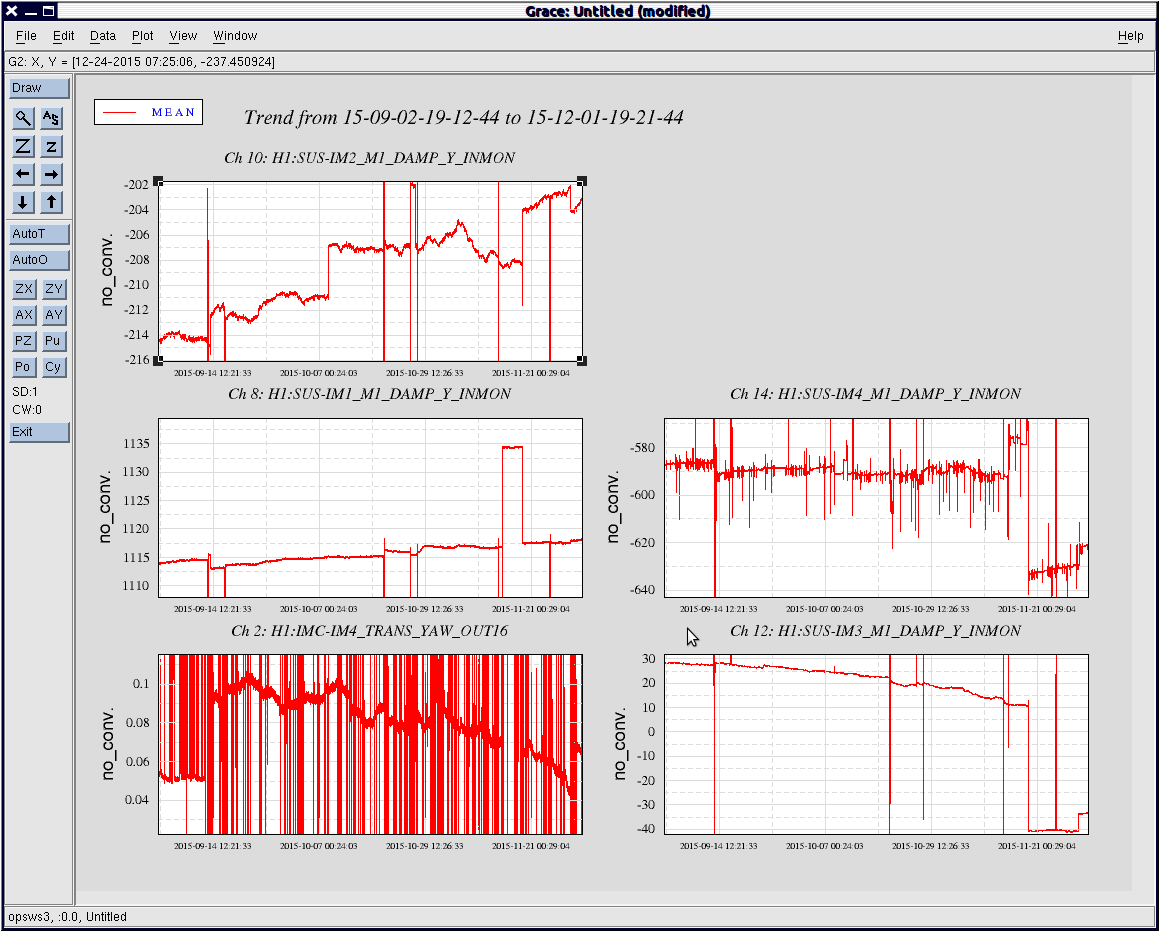1160x932 pixels.
Task: Click the top-right handle of selected graph
Action: point(582,181)
